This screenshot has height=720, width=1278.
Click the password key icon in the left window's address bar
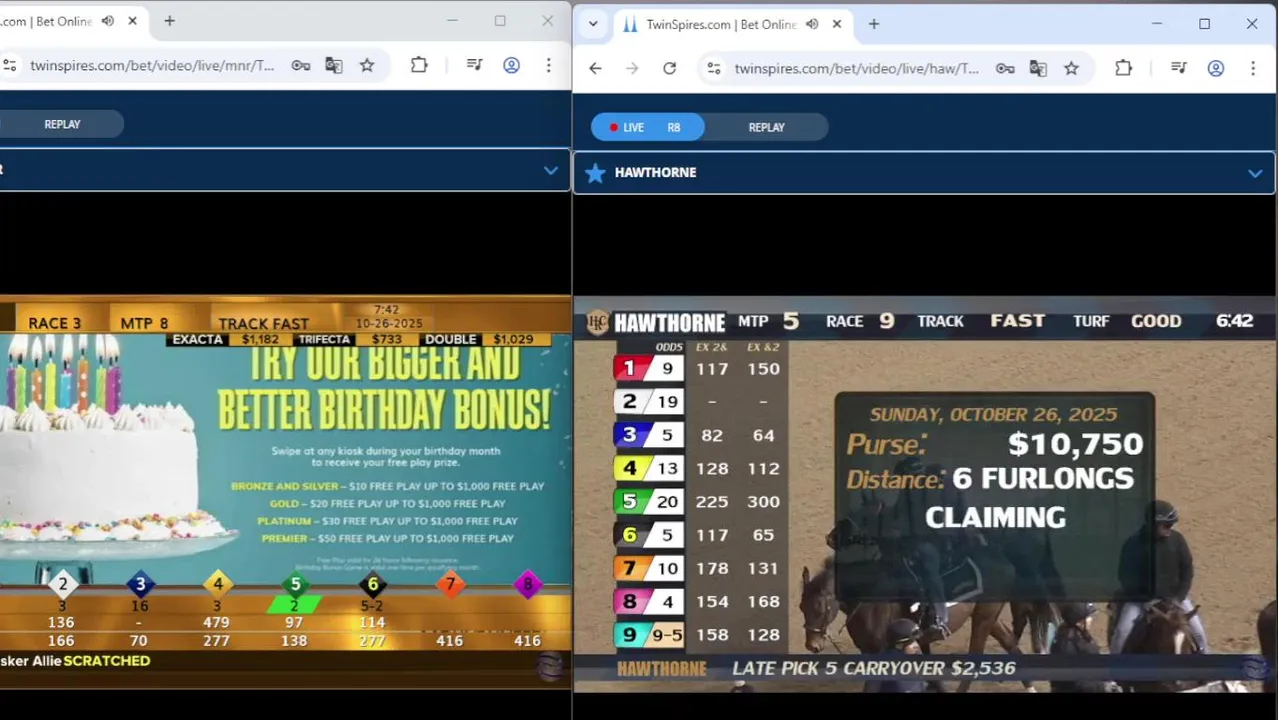point(301,65)
